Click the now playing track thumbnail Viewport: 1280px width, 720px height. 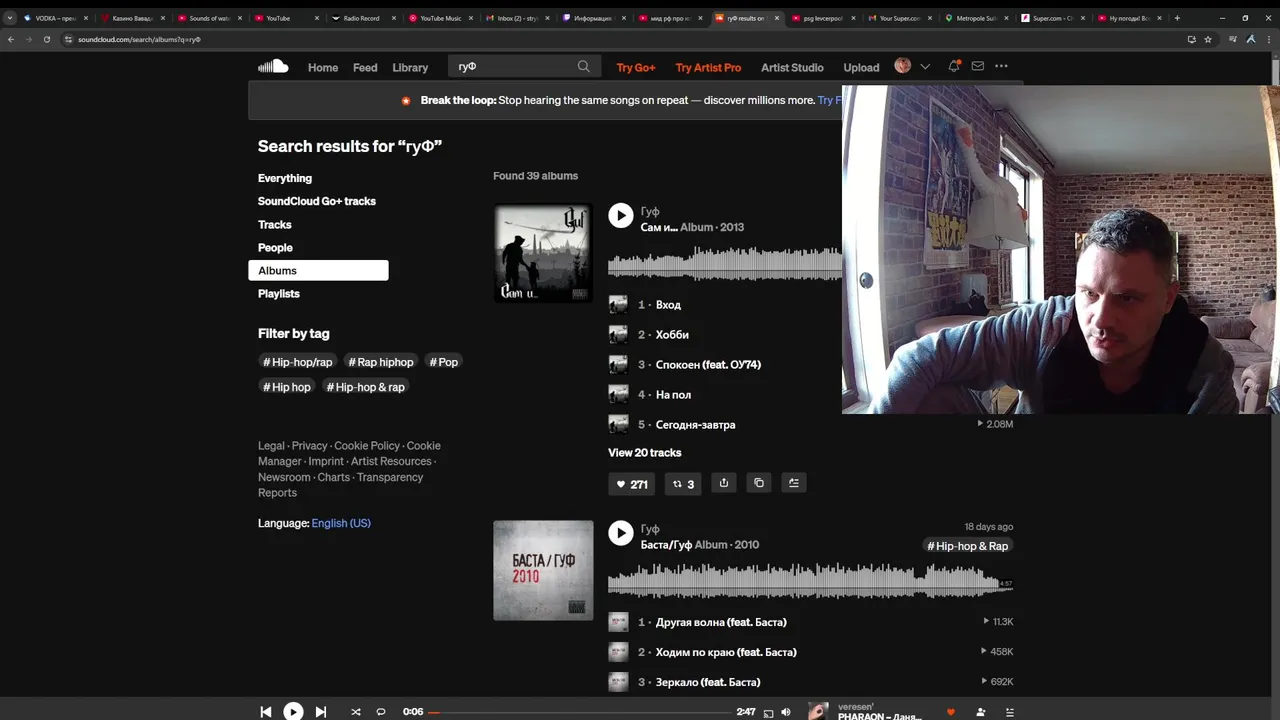[x=818, y=711]
